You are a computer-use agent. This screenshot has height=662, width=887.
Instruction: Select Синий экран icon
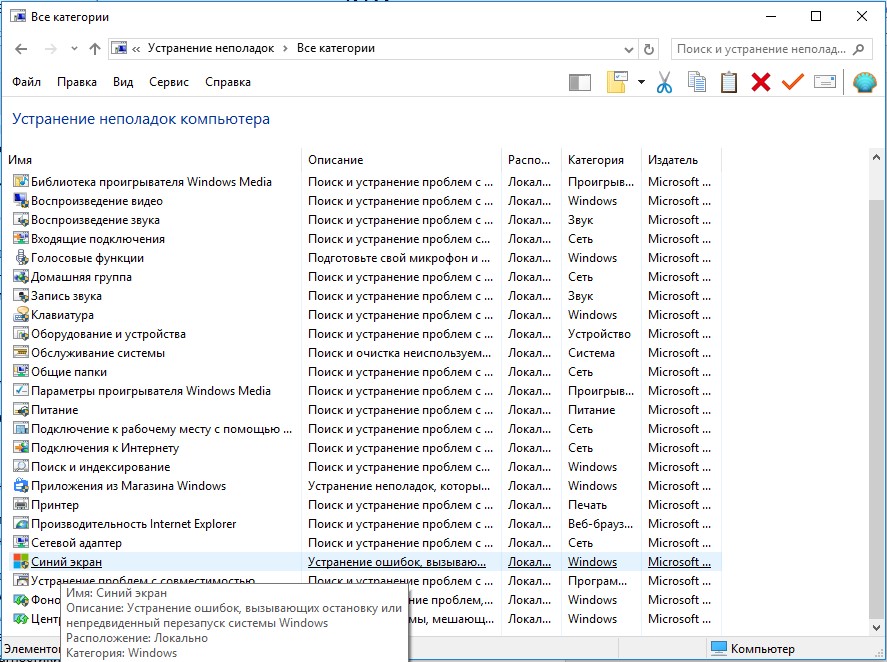pyautogui.click(x=21, y=561)
